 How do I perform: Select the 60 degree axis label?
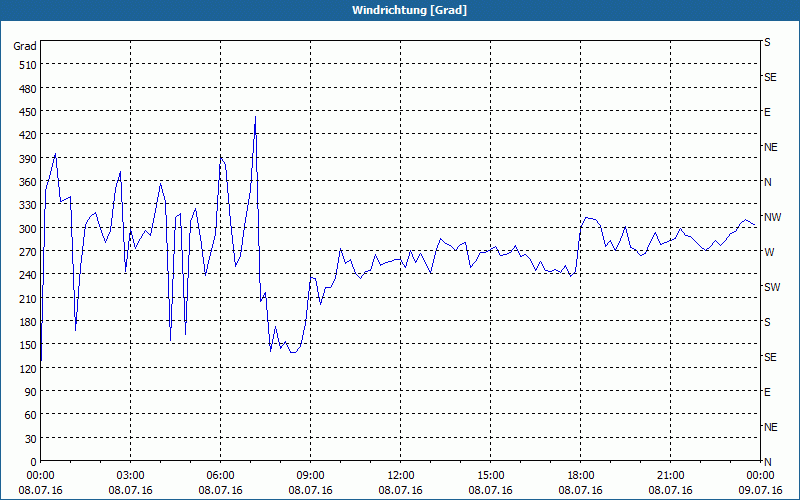pos(31,415)
